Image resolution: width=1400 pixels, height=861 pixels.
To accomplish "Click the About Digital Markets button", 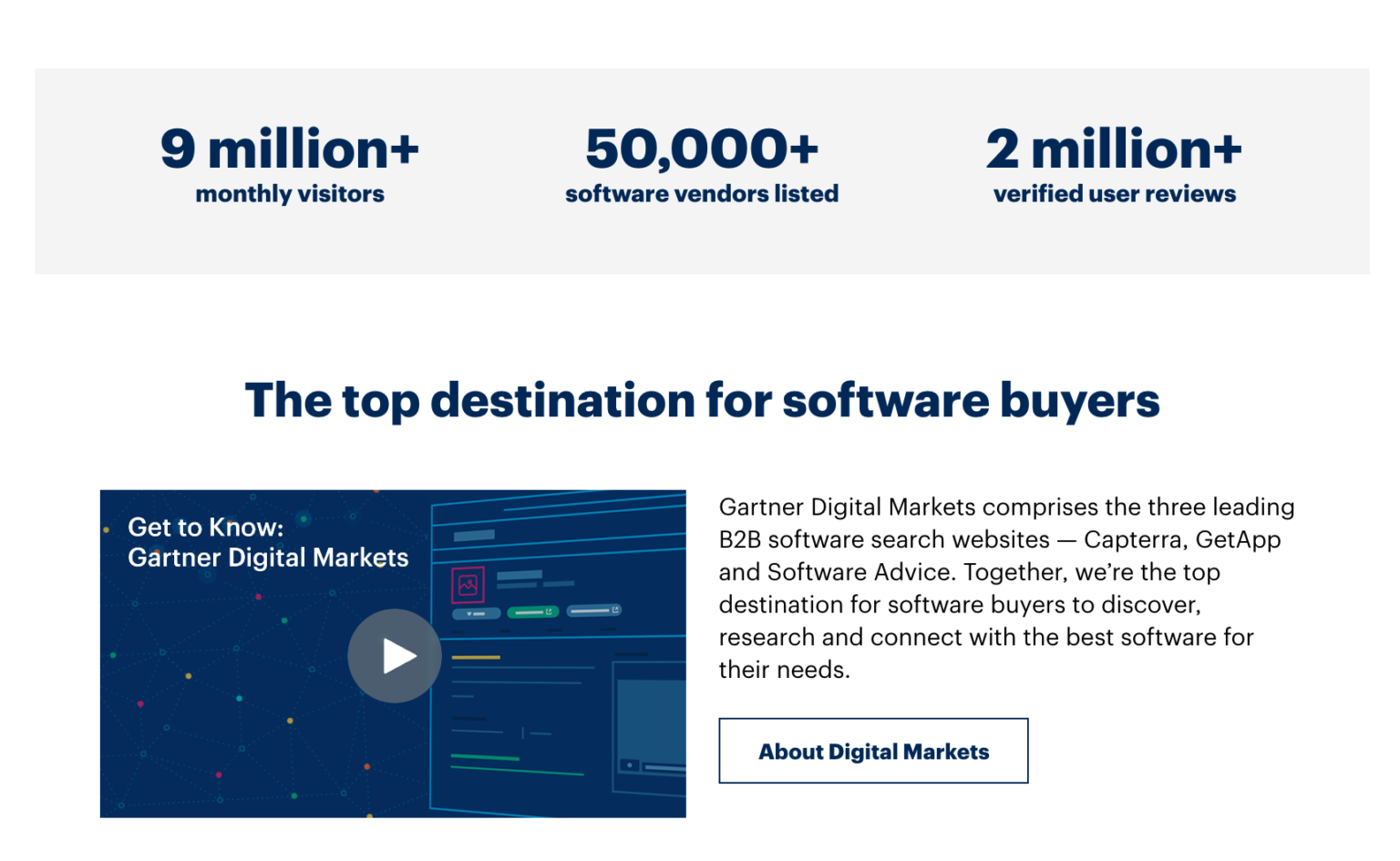I will (x=873, y=751).
